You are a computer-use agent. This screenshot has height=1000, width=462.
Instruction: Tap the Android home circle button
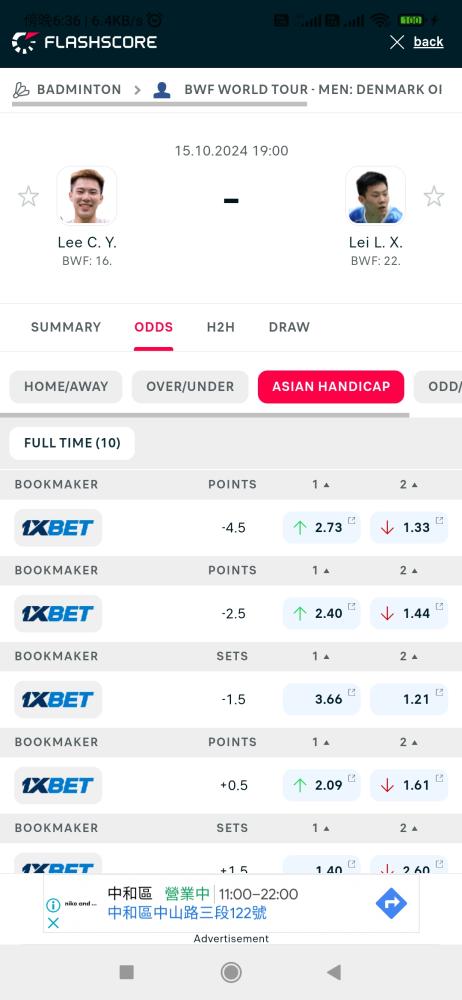click(231, 972)
